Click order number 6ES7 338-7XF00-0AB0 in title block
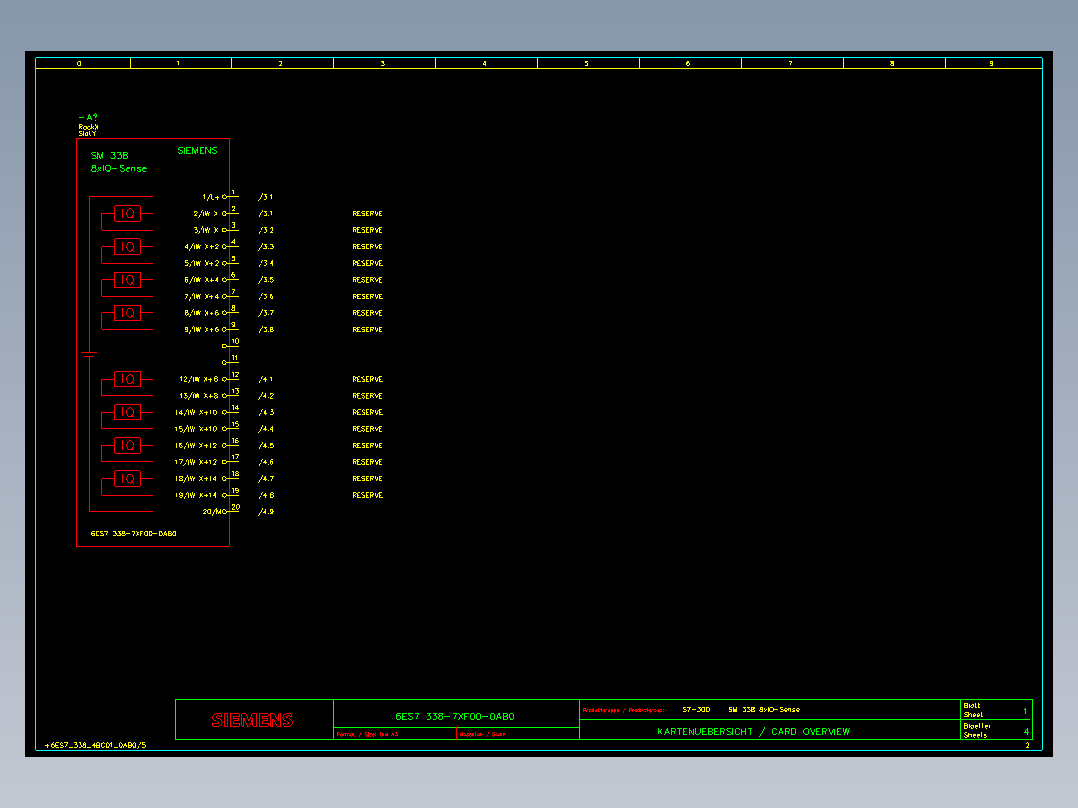 [x=454, y=717]
